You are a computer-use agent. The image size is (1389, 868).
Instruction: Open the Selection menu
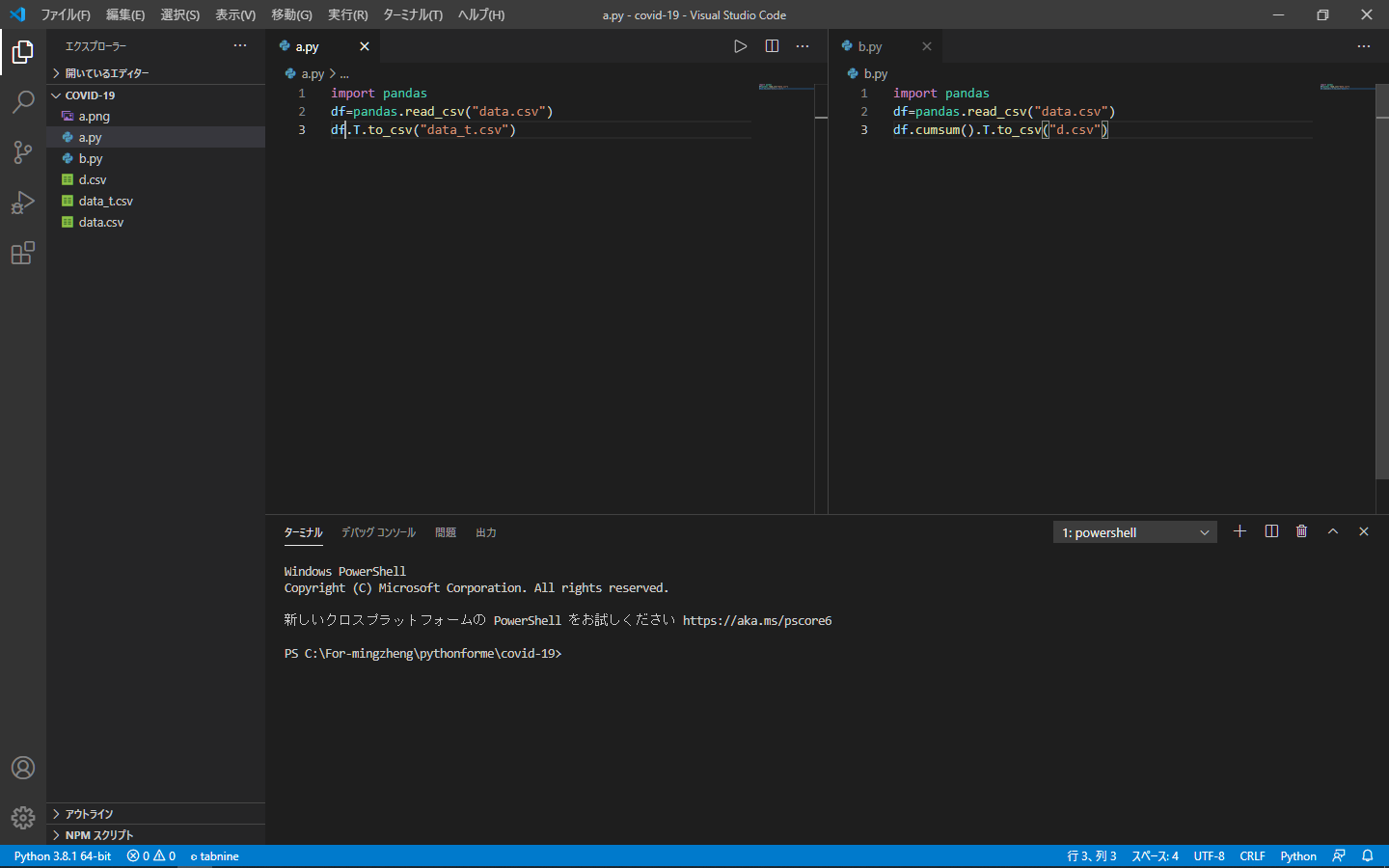pyautogui.click(x=180, y=14)
